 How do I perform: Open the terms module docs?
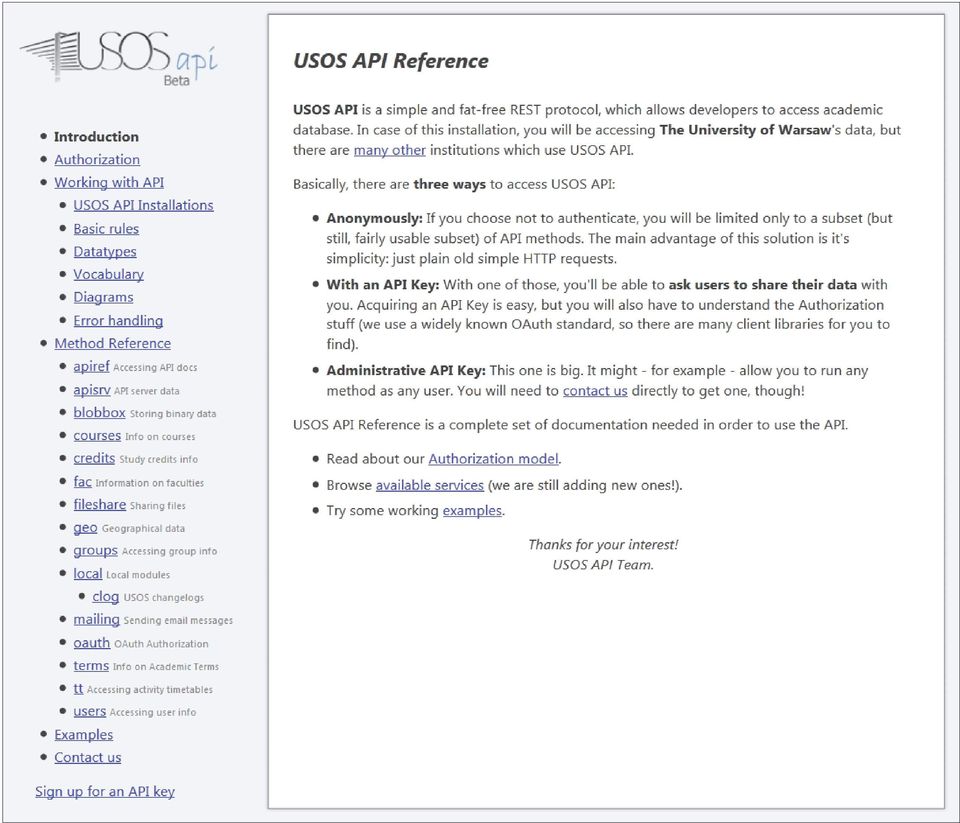coord(91,666)
